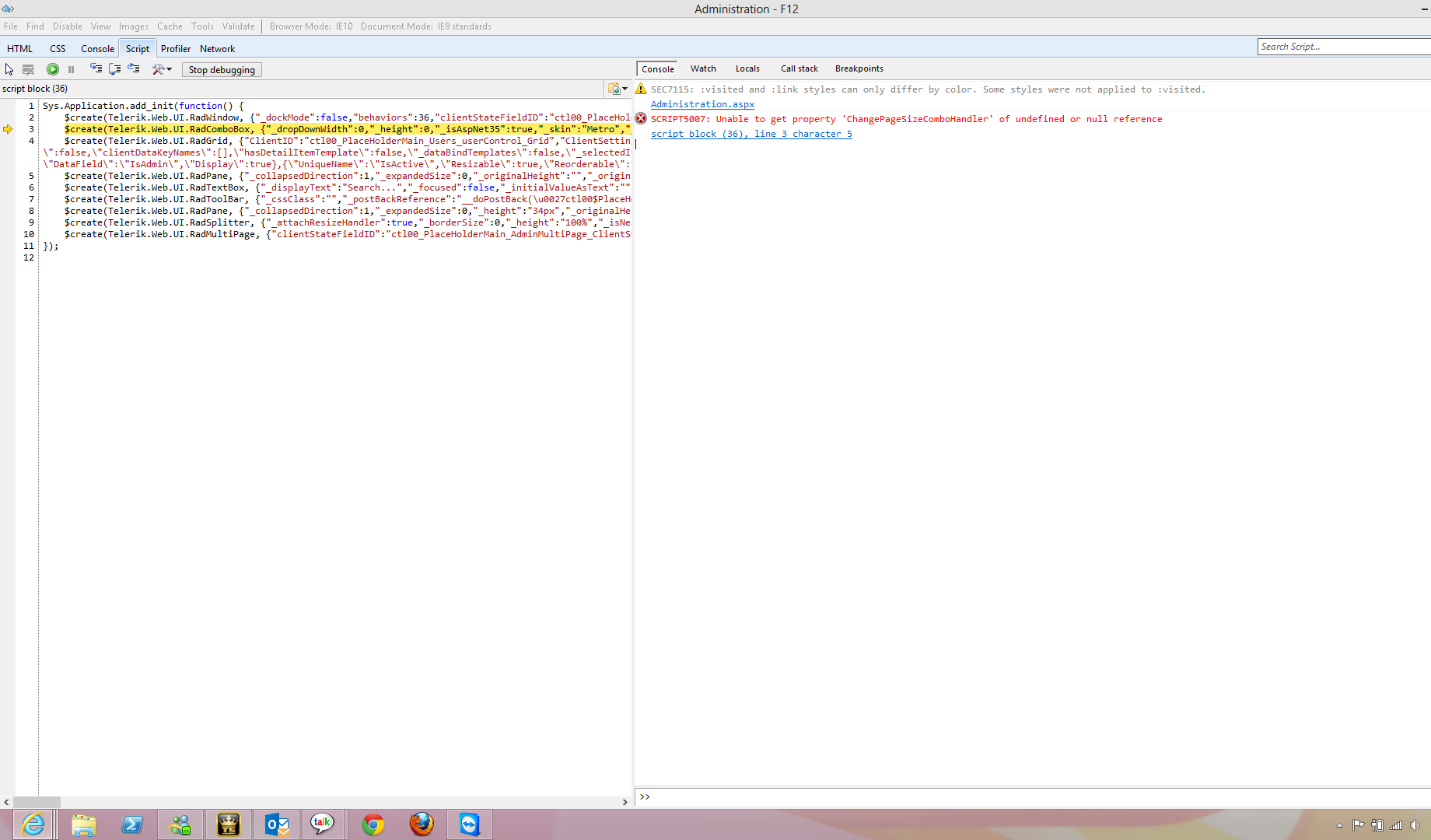Open the File menu
The image size is (1431, 840).
11,26
